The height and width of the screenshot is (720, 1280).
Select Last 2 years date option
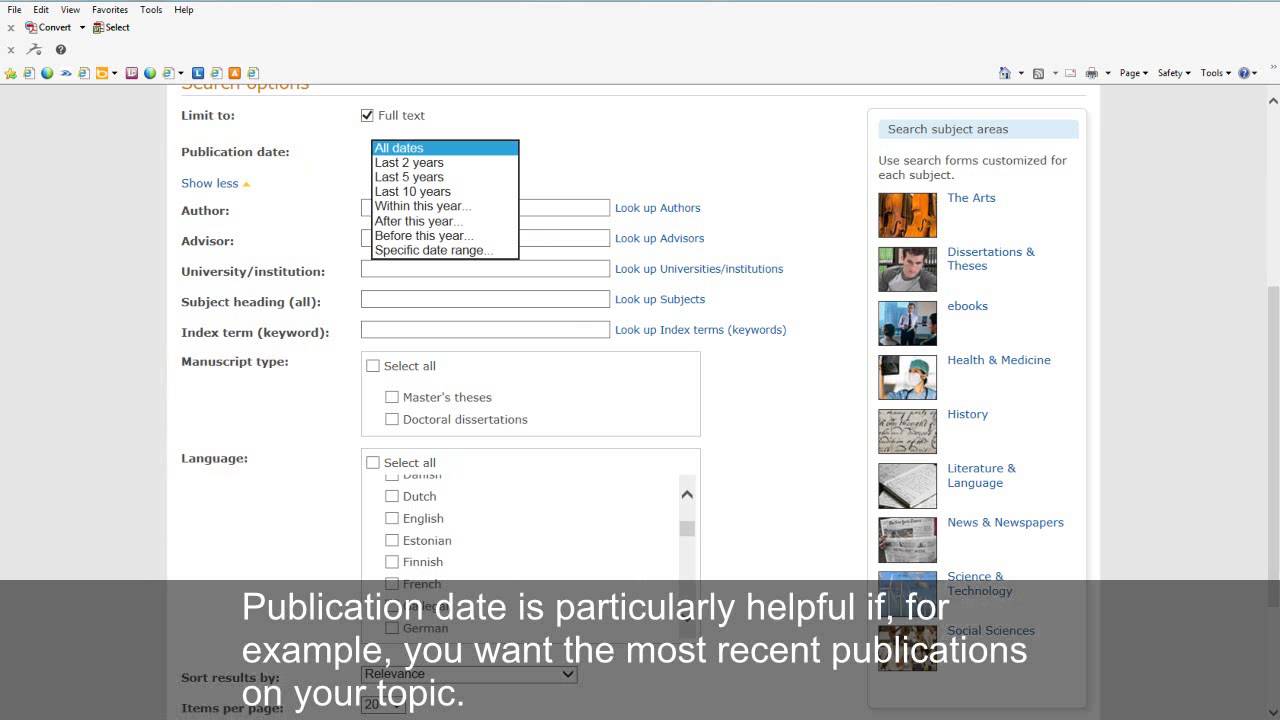(445, 162)
